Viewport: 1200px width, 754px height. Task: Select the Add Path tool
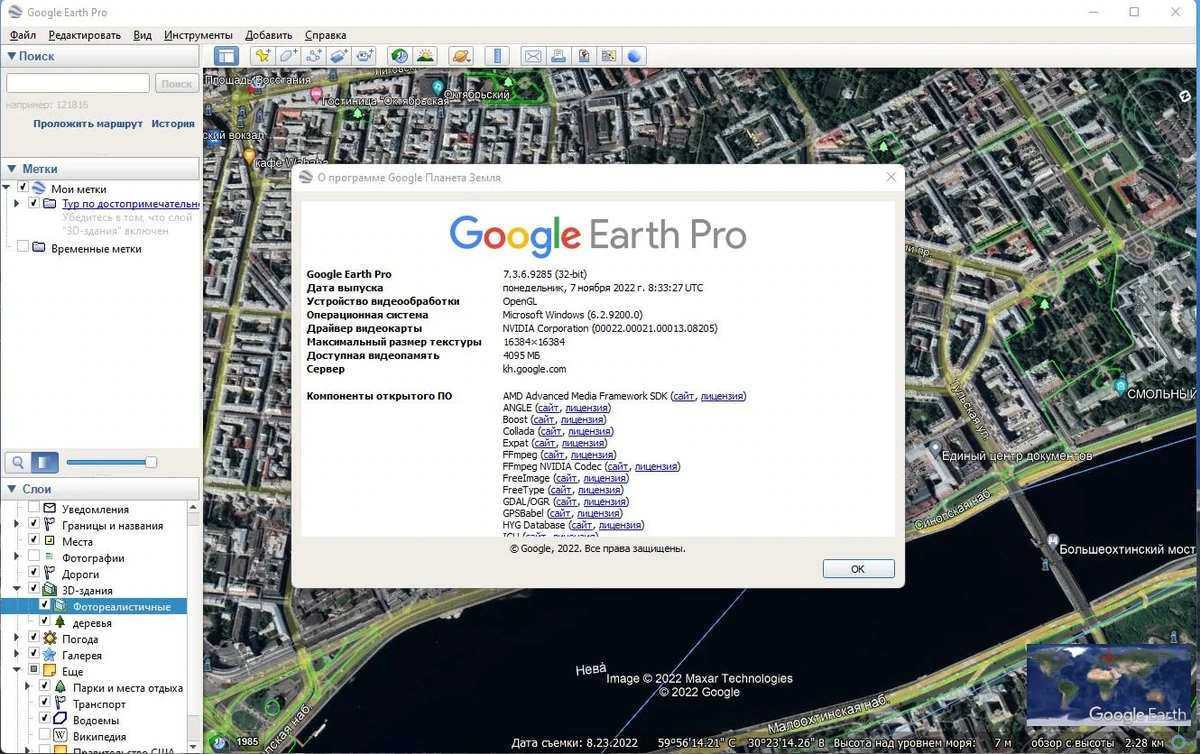click(x=314, y=56)
